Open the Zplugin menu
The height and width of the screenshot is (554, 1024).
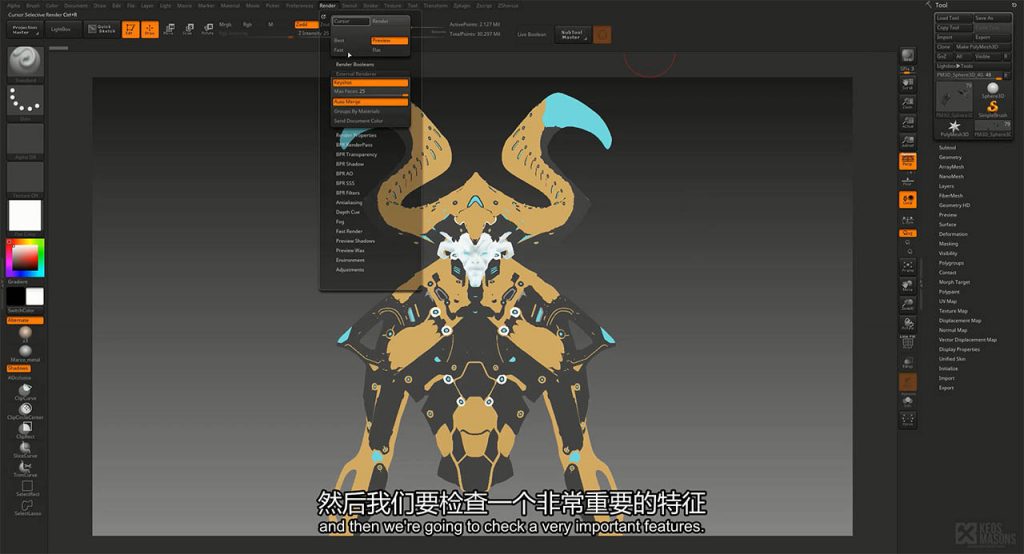(462, 5)
